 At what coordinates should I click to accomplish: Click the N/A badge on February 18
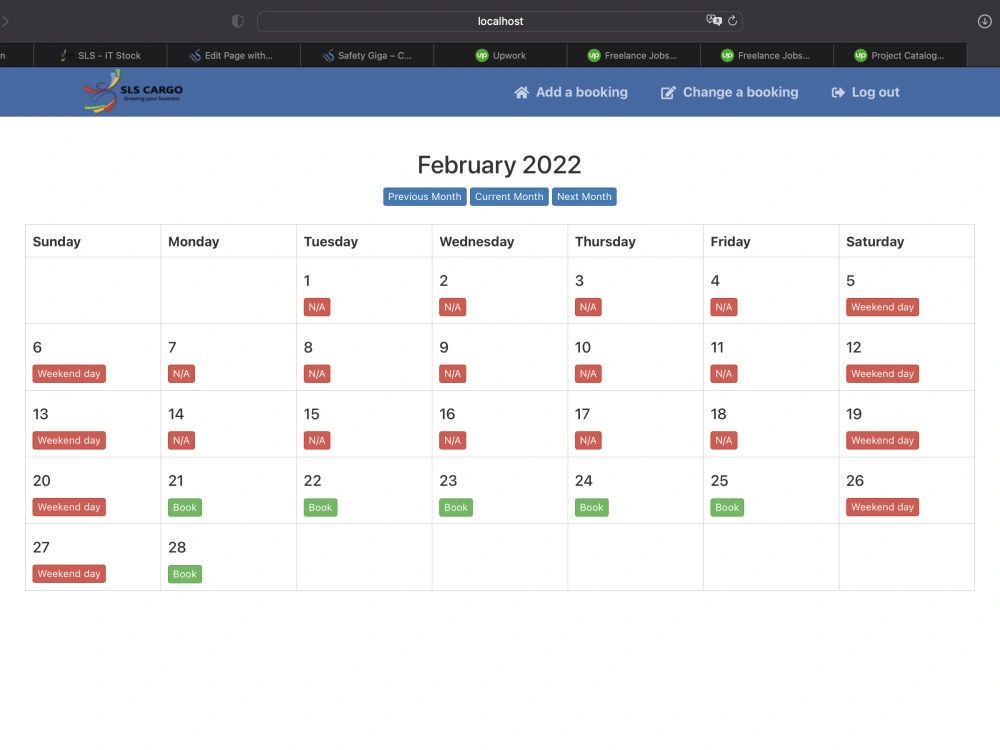724,441
